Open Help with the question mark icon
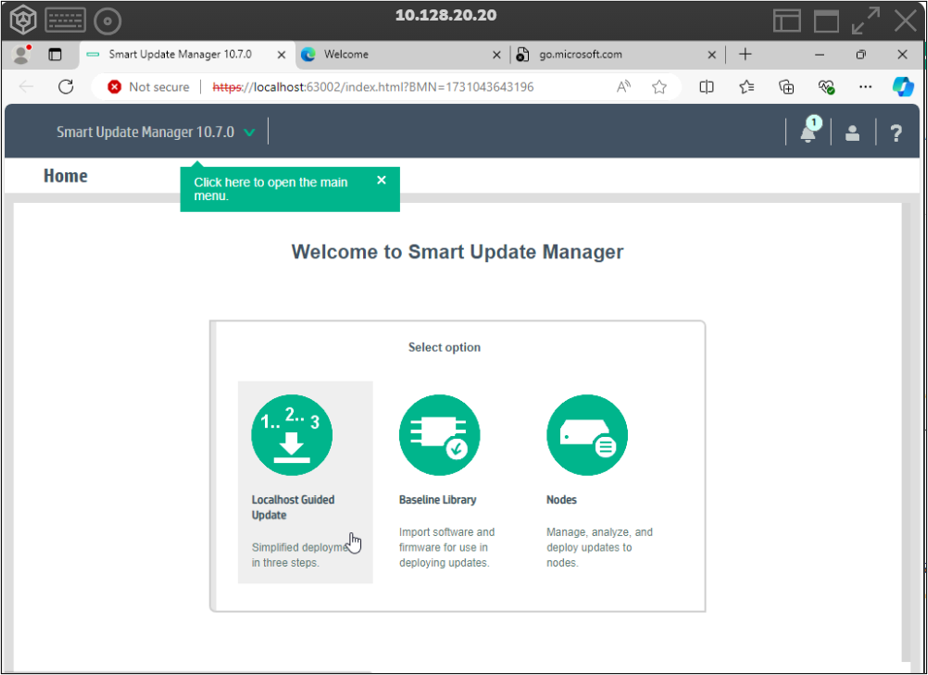Image resolution: width=928 pixels, height=675 pixels. point(895,133)
